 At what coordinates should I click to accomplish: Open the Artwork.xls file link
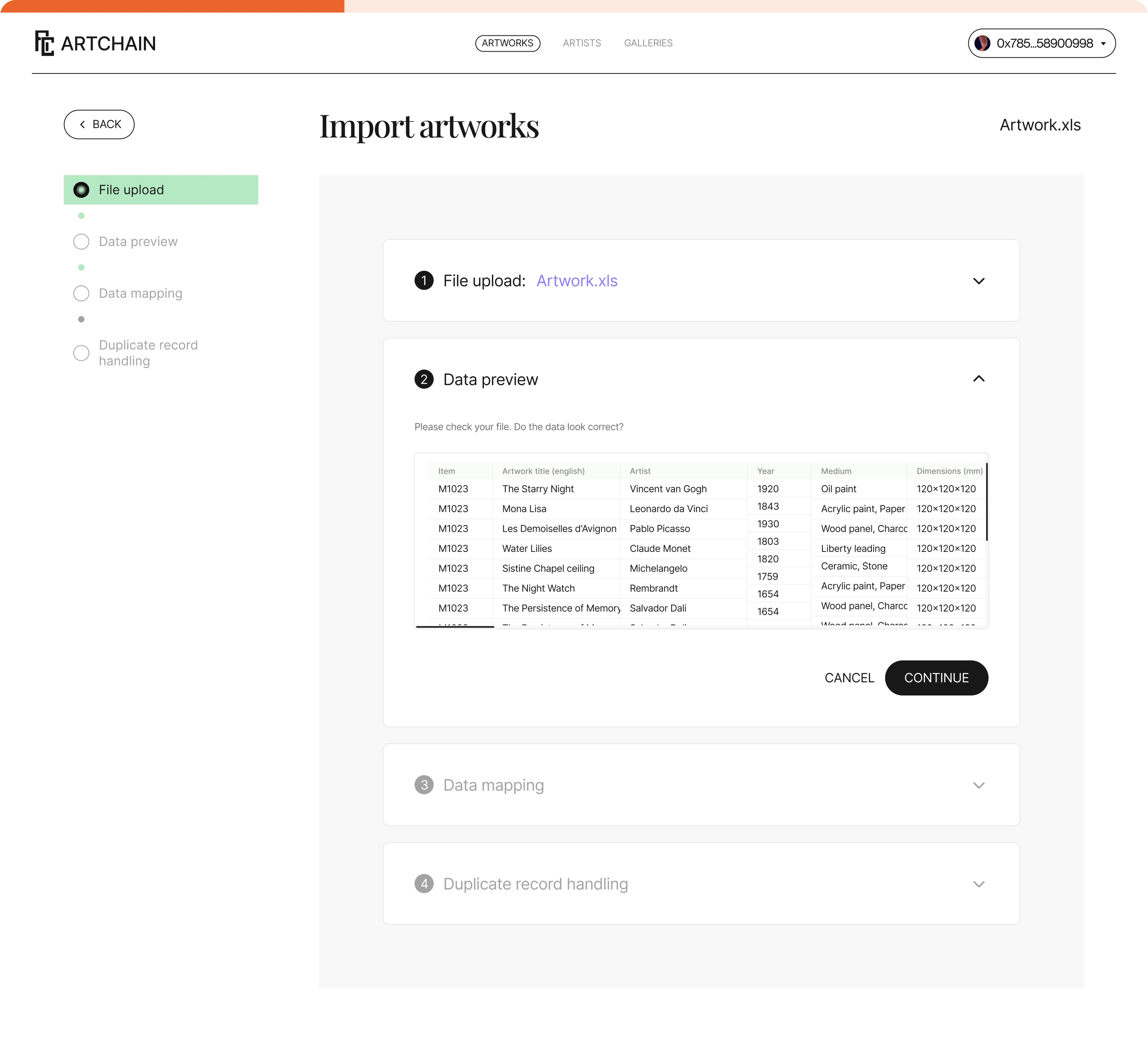[x=577, y=281]
